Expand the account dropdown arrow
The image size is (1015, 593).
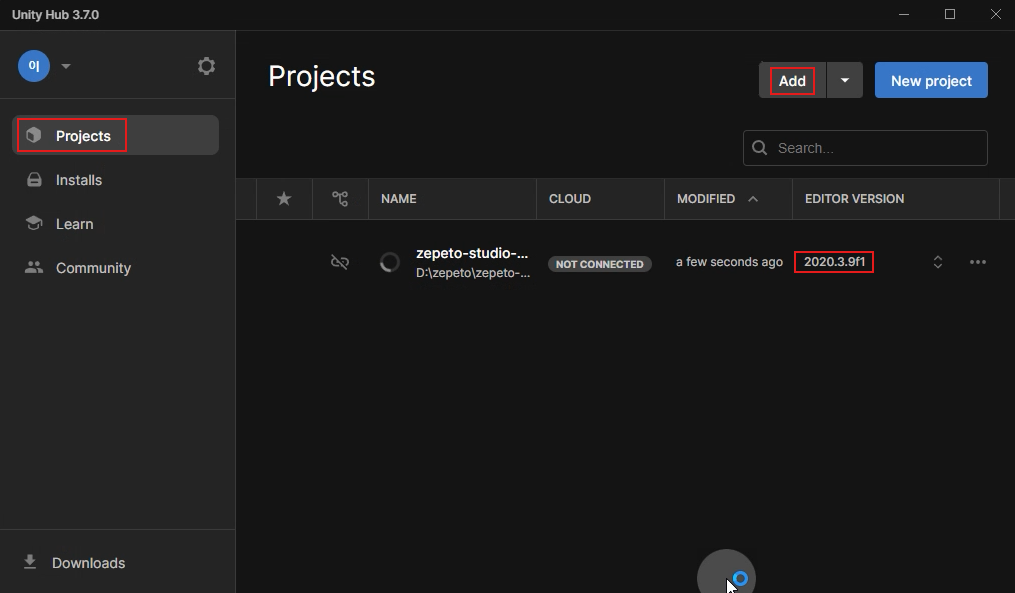click(65, 66)
